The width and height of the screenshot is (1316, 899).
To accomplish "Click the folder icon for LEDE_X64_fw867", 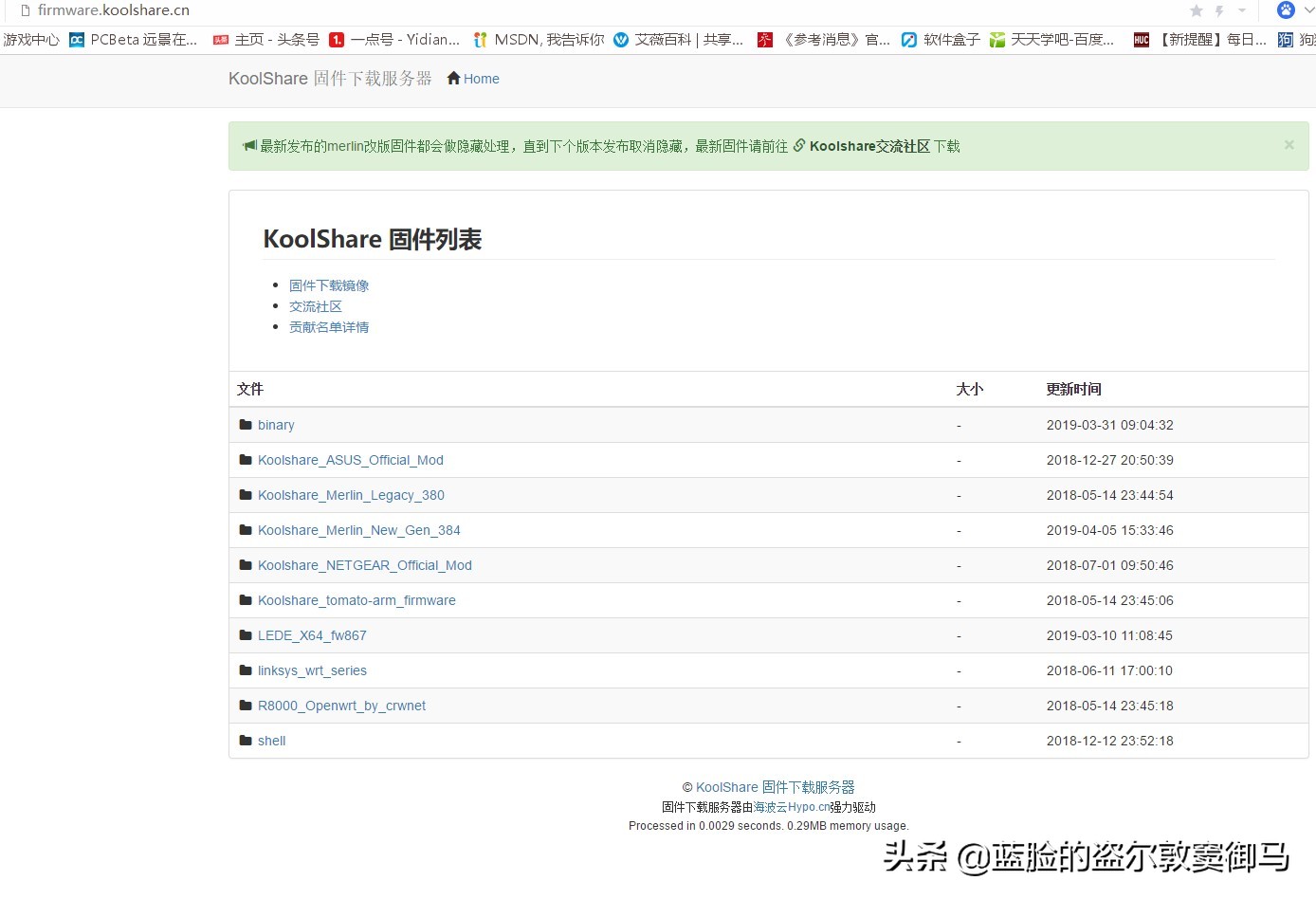I will pyautogui.click(x=246, y=635).
